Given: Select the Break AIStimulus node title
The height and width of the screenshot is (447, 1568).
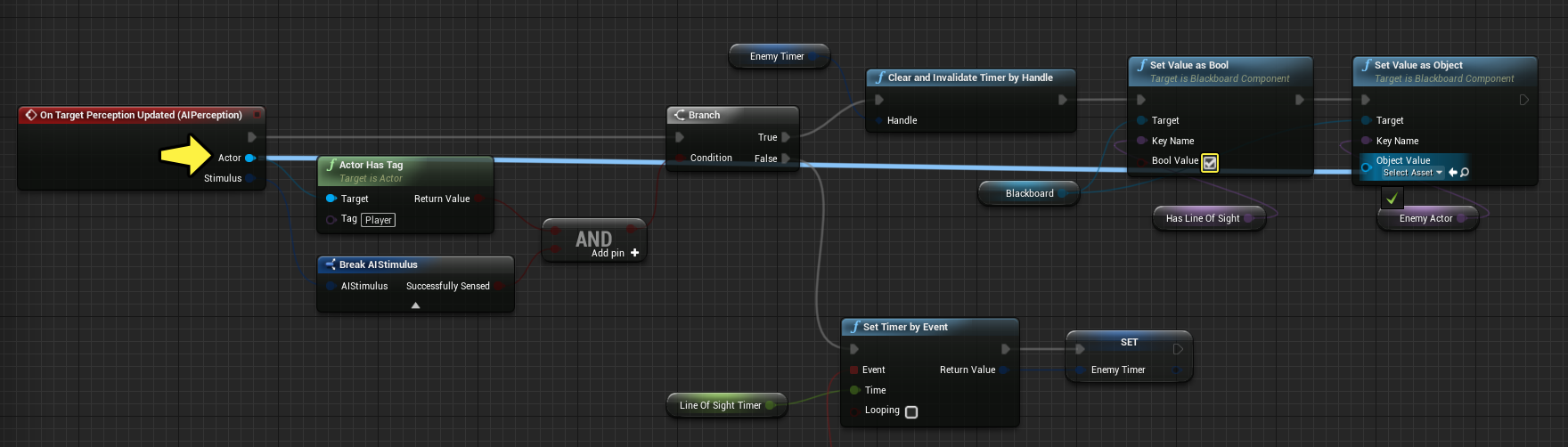Looking at the screenshot, I should pos(378,264).
